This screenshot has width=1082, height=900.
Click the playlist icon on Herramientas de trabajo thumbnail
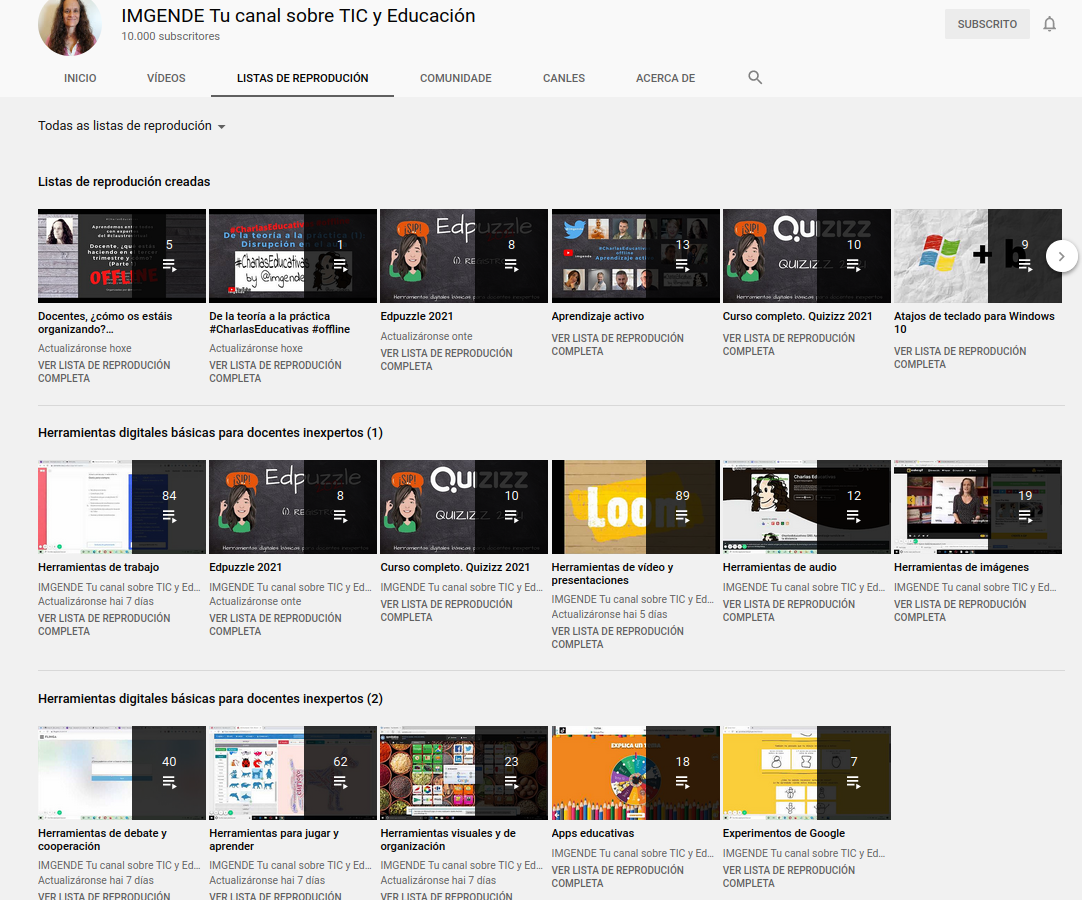[169, 516]
